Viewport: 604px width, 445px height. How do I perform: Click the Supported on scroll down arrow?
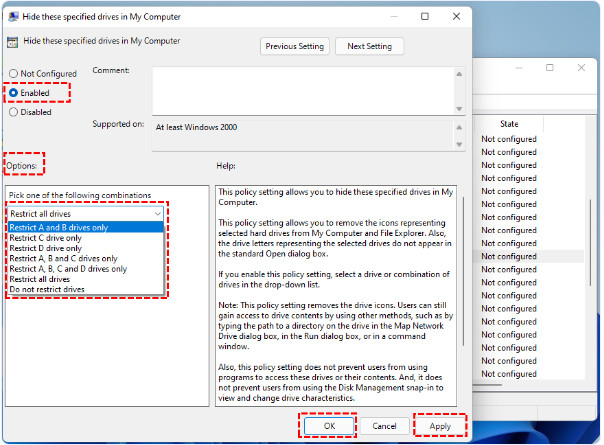tap(459, 144)
